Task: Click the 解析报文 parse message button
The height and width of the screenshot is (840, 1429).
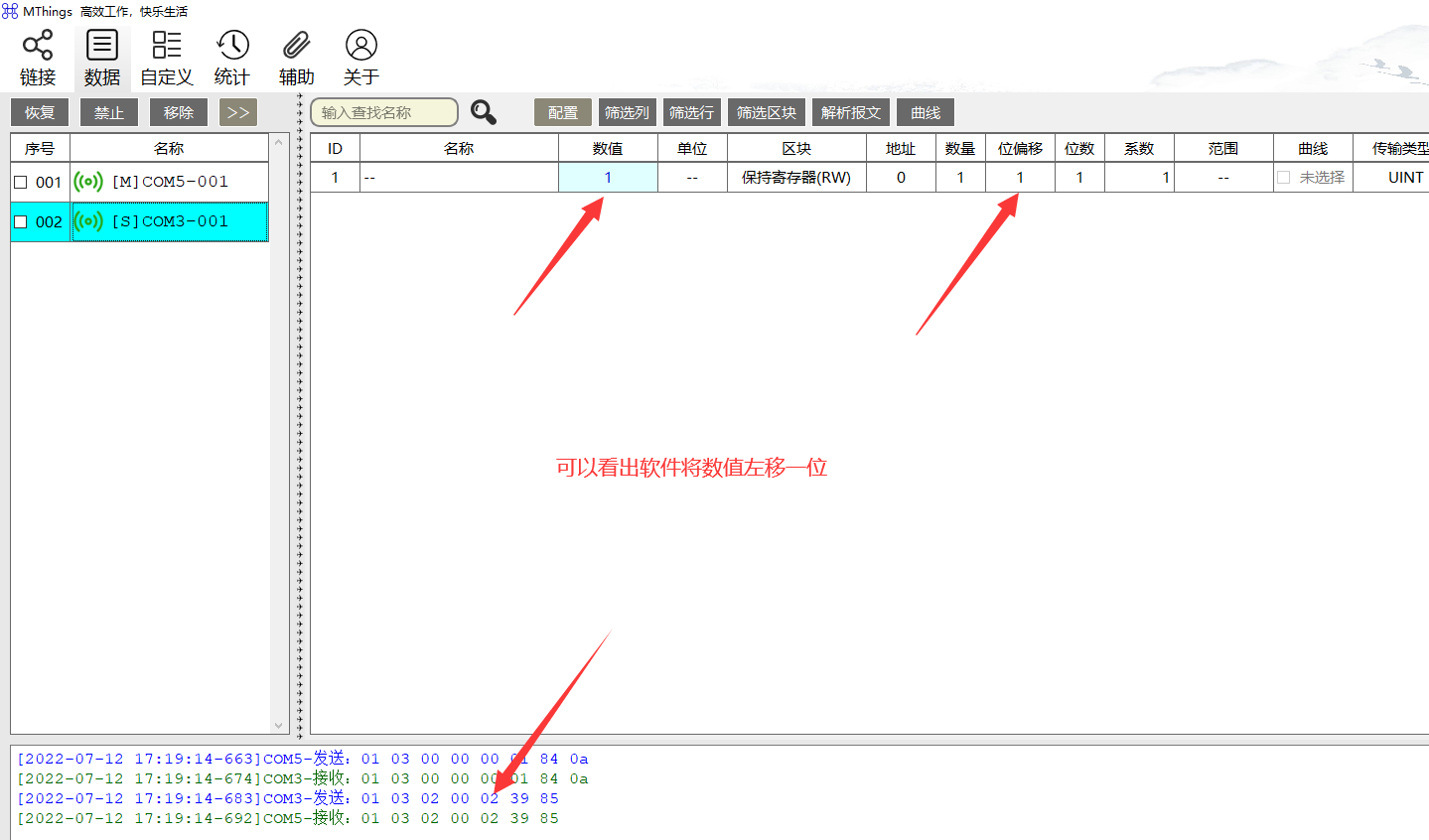Action: coord(851,112)
